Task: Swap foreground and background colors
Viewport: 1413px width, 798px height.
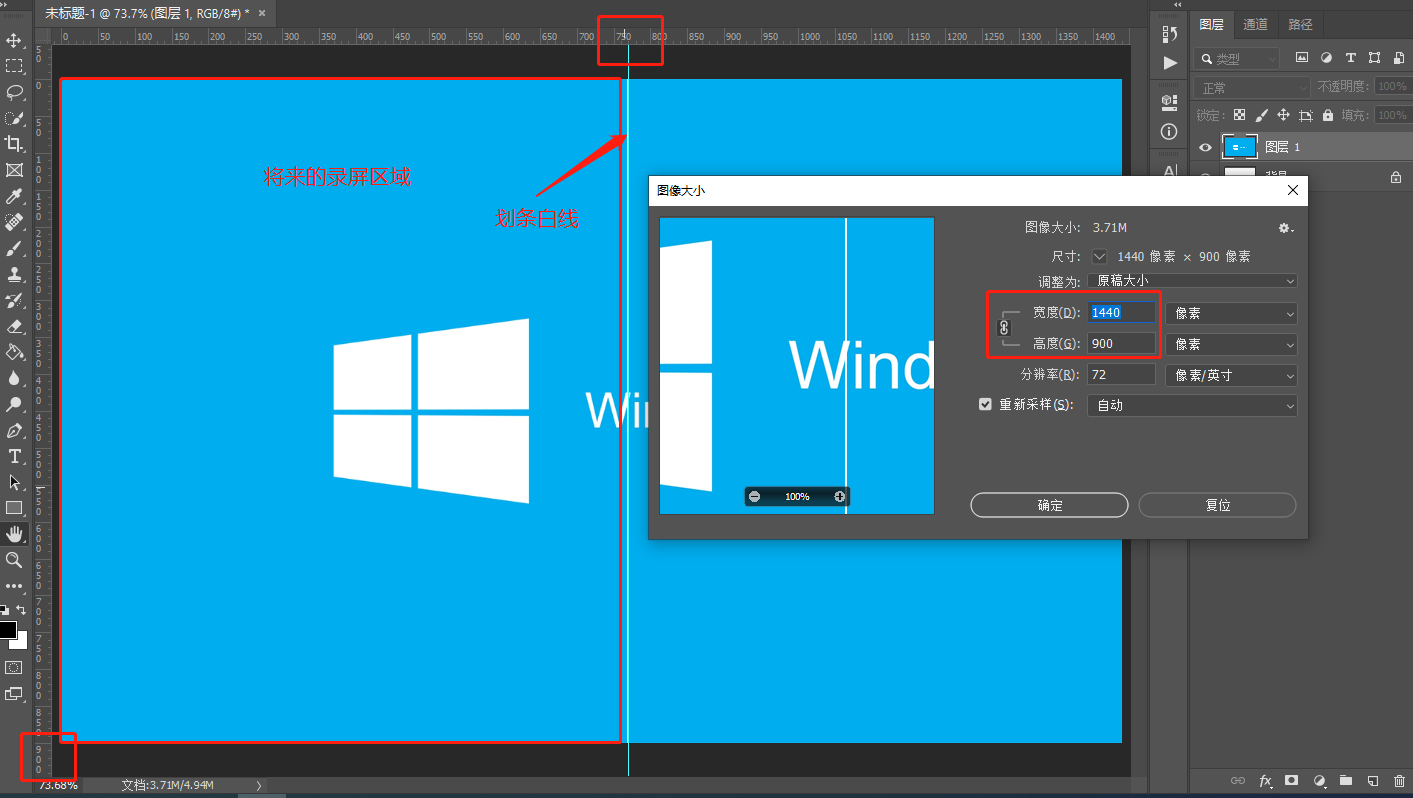Action: [21, 609]
